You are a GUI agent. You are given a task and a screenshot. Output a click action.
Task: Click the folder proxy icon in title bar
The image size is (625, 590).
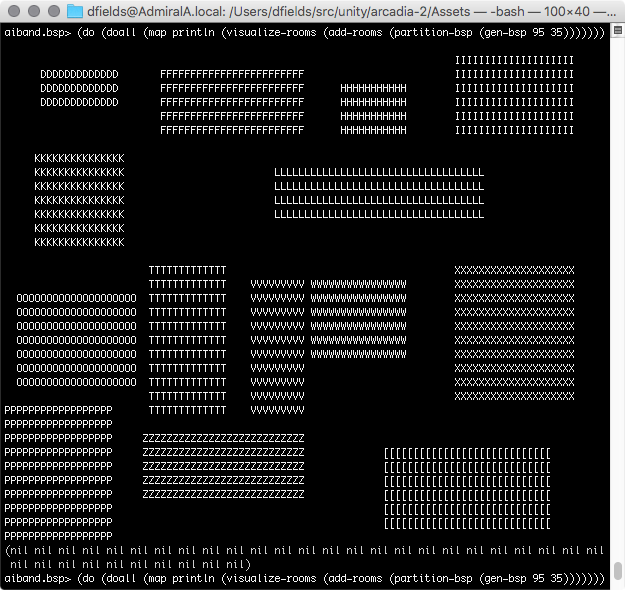75,11
